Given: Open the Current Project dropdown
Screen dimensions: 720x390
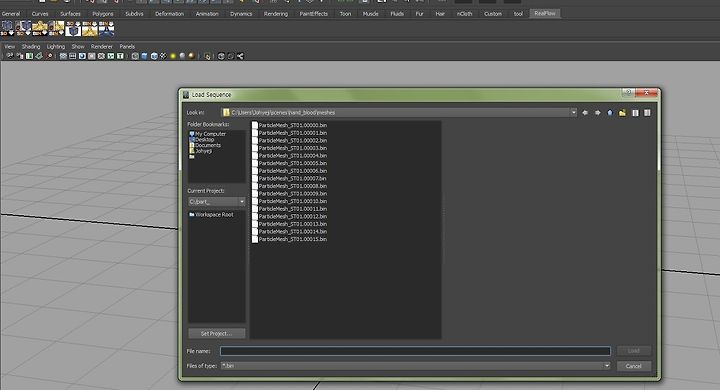Looking at the screenshot, I should [242, 202].
